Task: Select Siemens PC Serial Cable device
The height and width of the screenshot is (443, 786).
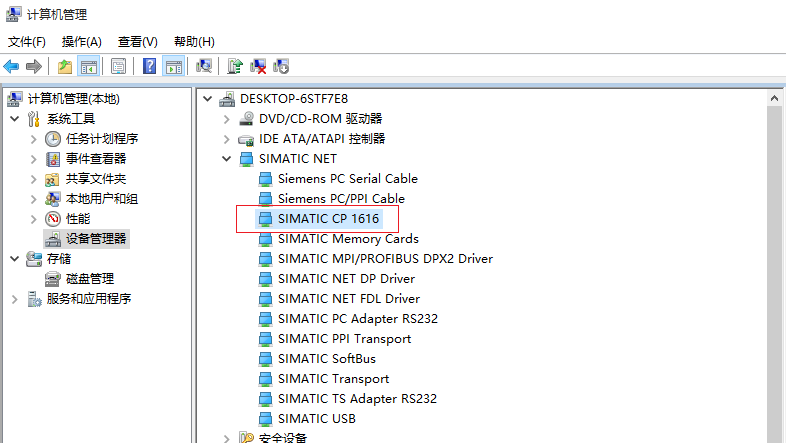Action: click(x=348, y=179)
